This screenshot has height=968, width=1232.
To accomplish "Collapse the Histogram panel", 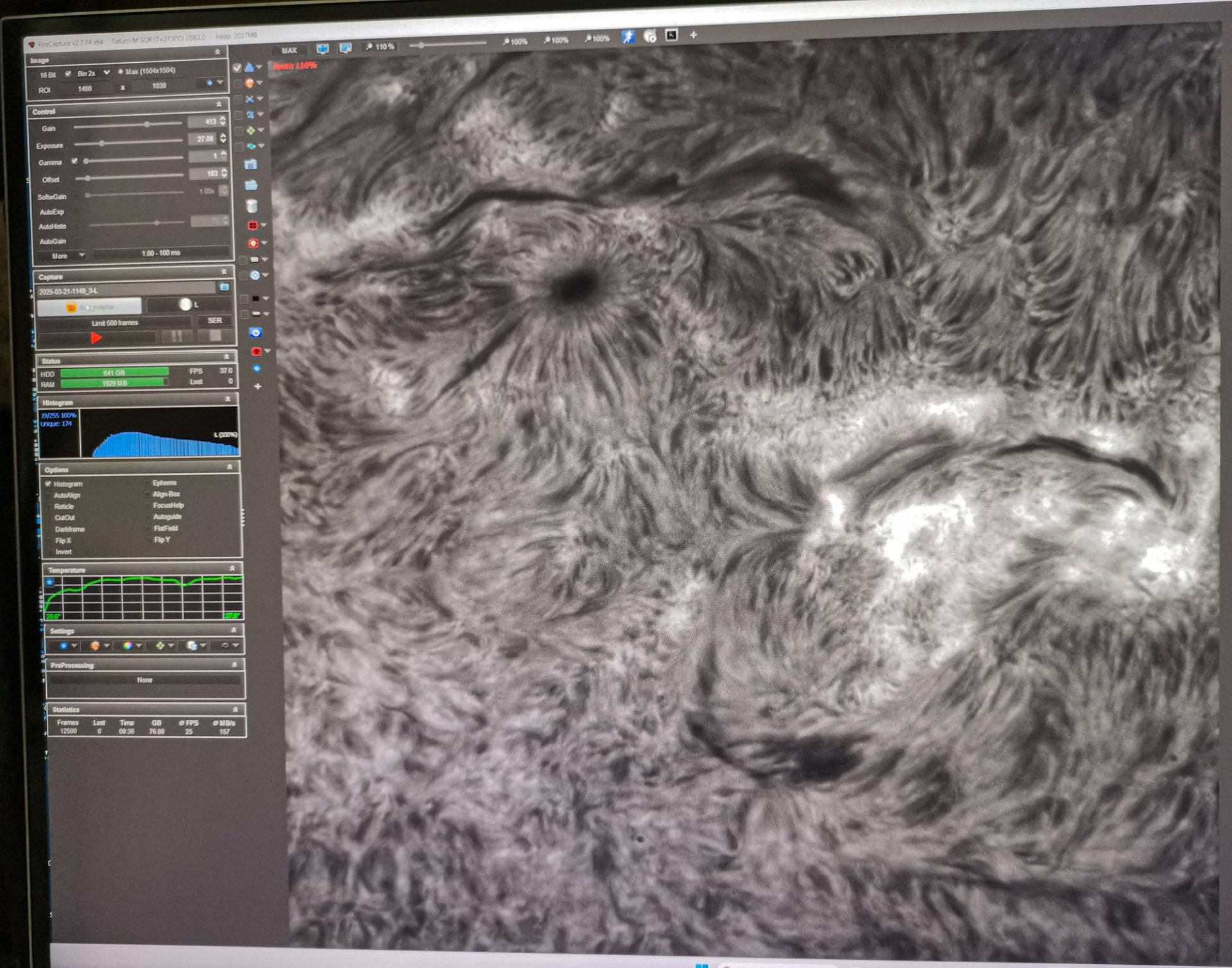I will pos(228,399).
